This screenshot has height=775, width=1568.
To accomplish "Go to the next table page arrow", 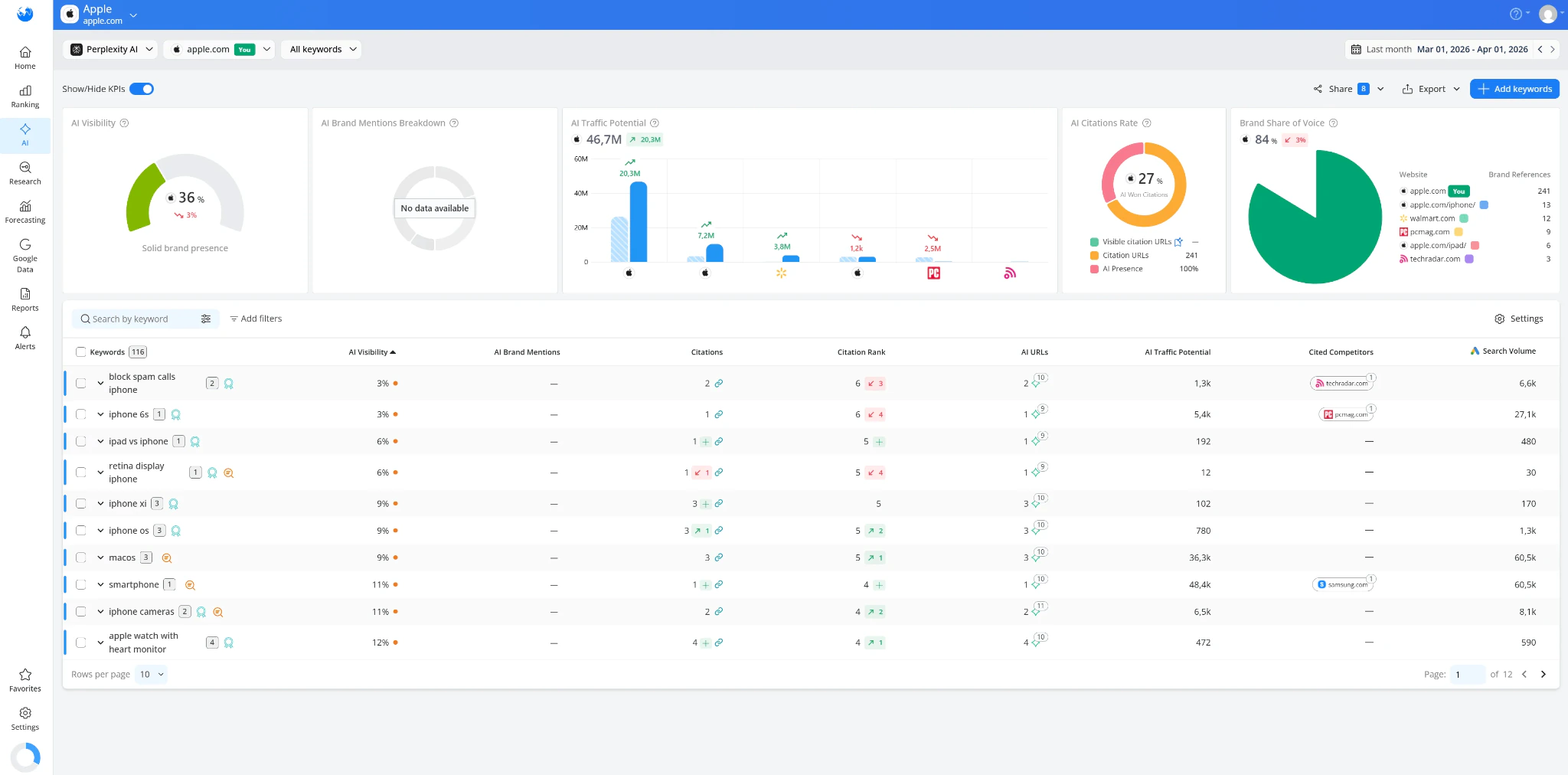I will (1543, 675).
